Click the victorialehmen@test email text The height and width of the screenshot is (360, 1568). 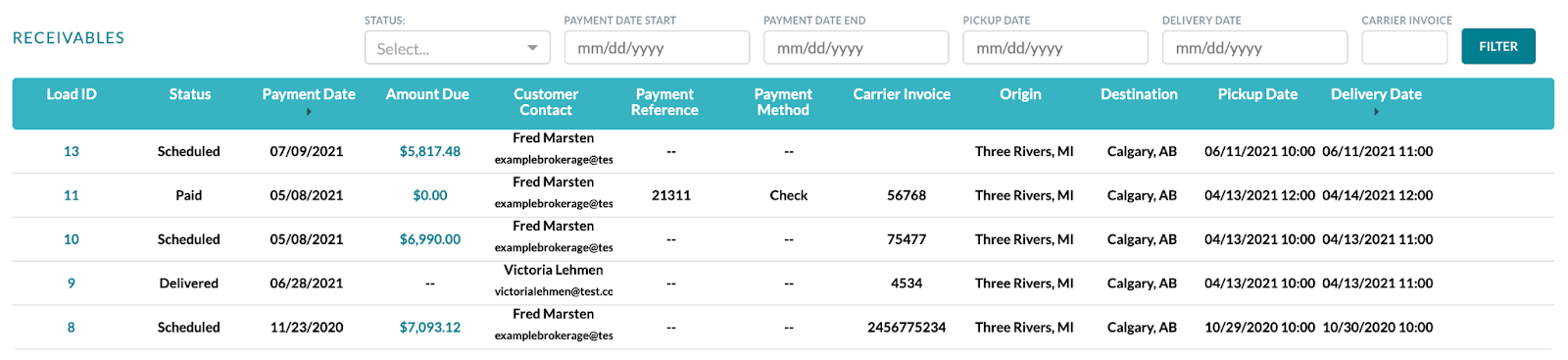point(554,292)
